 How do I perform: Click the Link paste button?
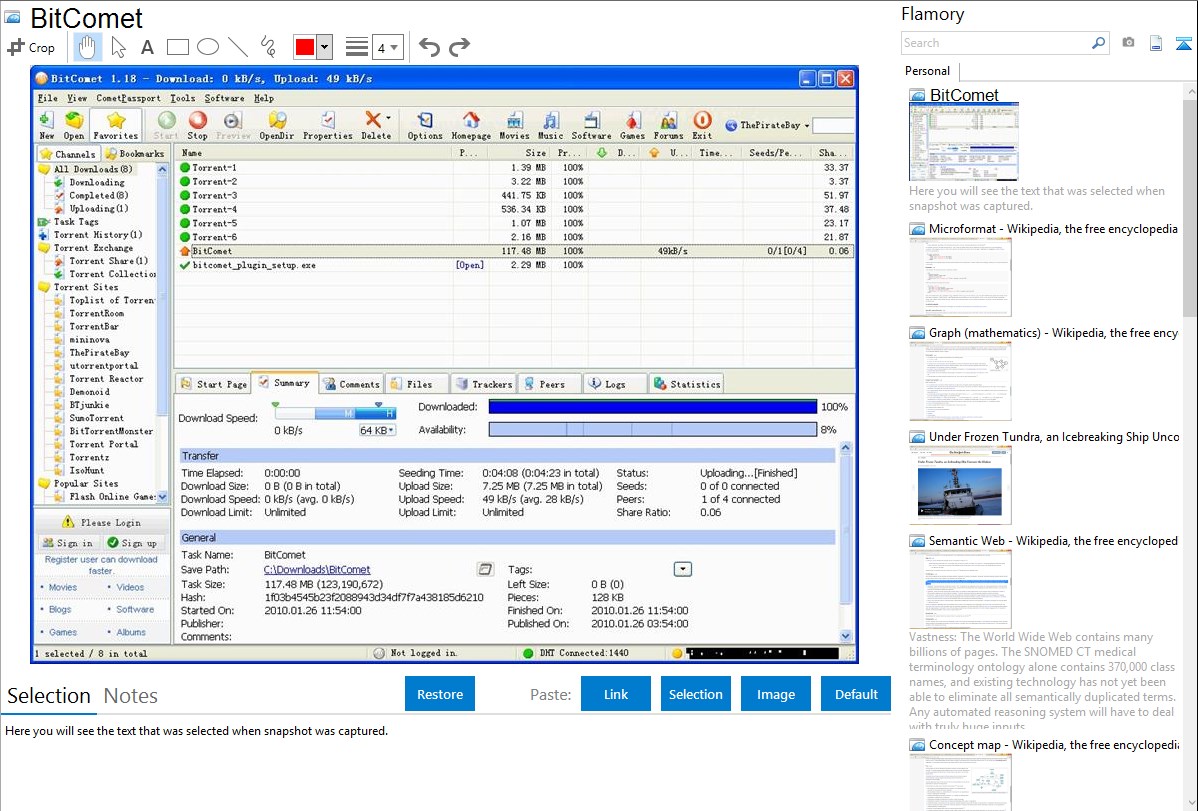(x=616, y=694)
